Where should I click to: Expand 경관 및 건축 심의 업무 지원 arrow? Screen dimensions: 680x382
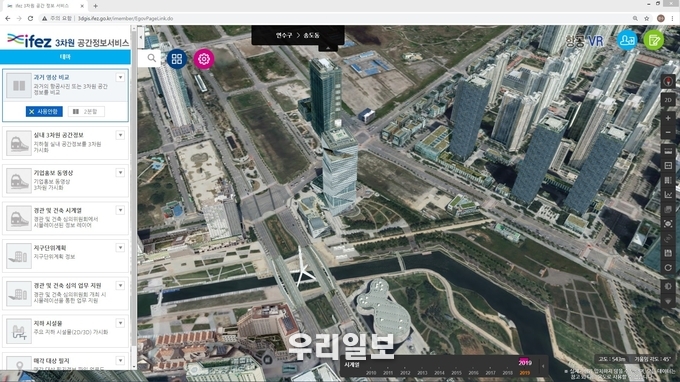coord(120,286)
